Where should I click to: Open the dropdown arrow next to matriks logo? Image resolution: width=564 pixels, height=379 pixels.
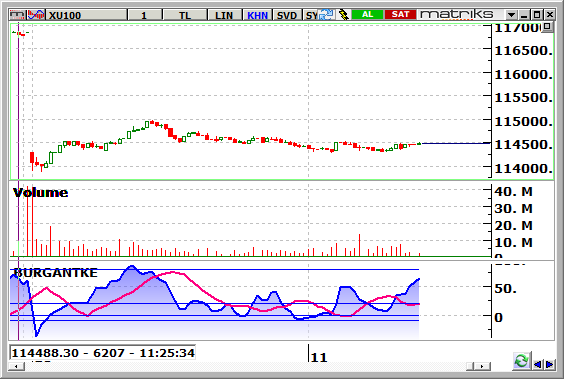(511, 15)
